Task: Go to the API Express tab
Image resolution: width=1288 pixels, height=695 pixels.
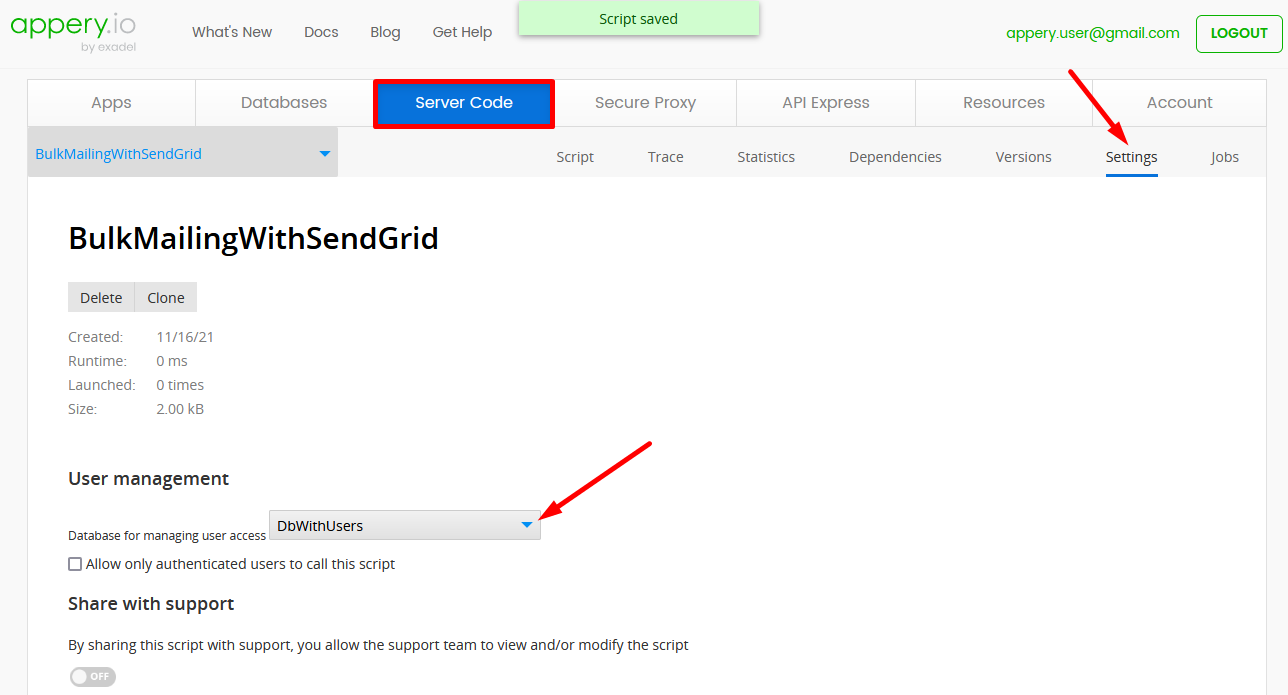Action: (826, 103)
